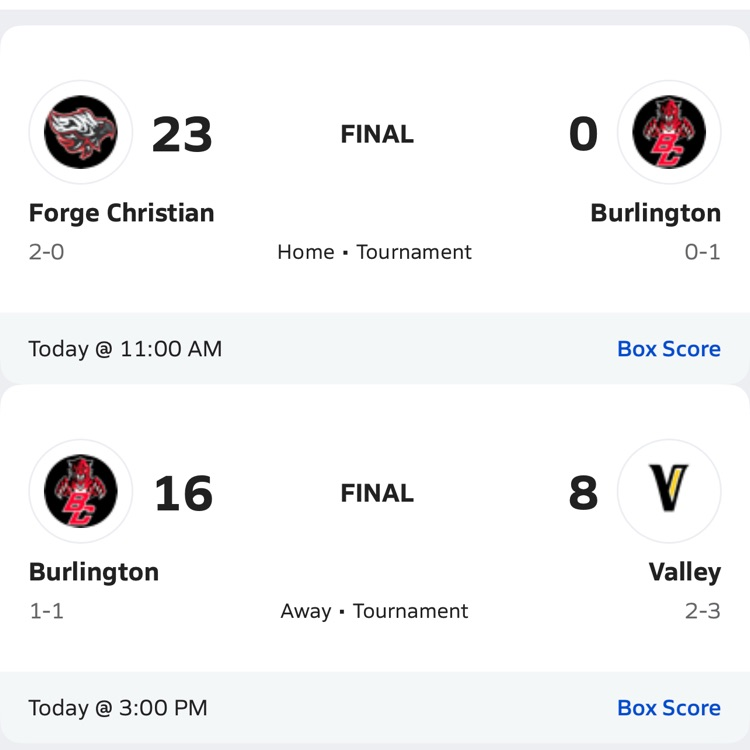The width and height of the screenshot is (750, 750).
Task: Select the Forge Christian team name
Action: (121, 213)
